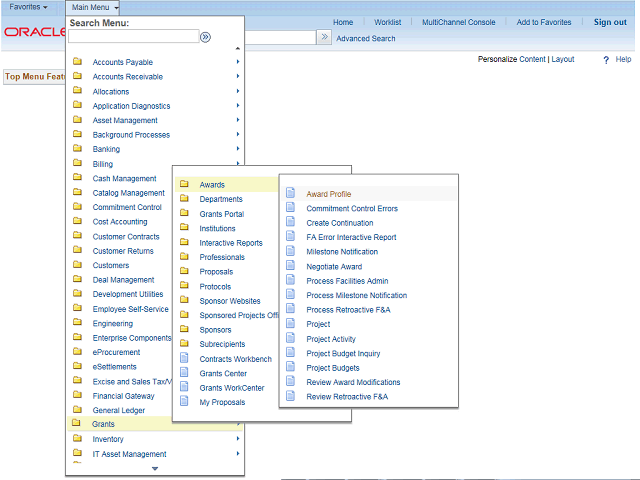640x480 pixels.
Task: Click the Help question mark icon
Action: [x=606, y=60]
